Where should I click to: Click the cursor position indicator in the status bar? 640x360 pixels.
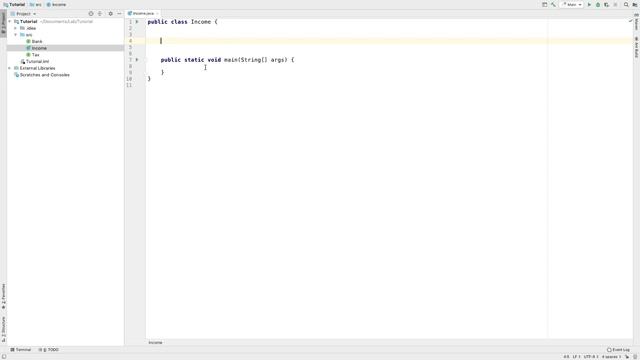pyautogui.click(x=566, y=356)
